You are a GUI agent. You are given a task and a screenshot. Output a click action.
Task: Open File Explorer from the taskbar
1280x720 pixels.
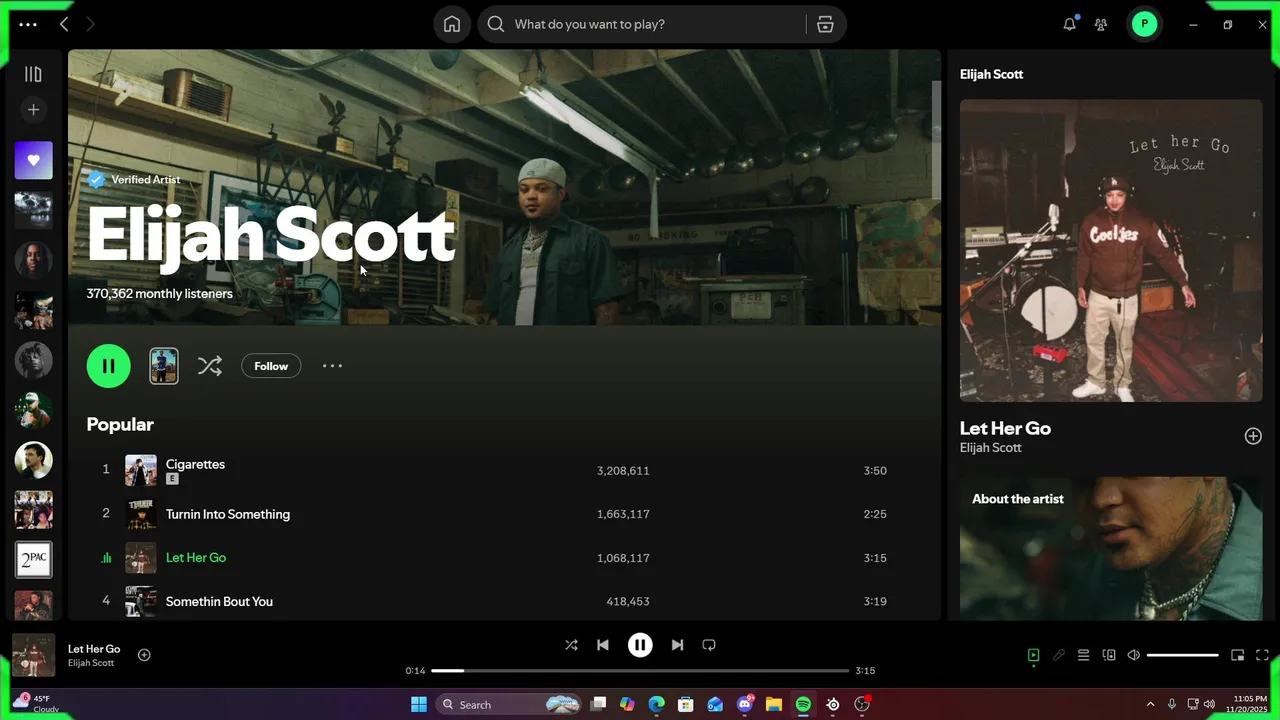pos(774,704)
